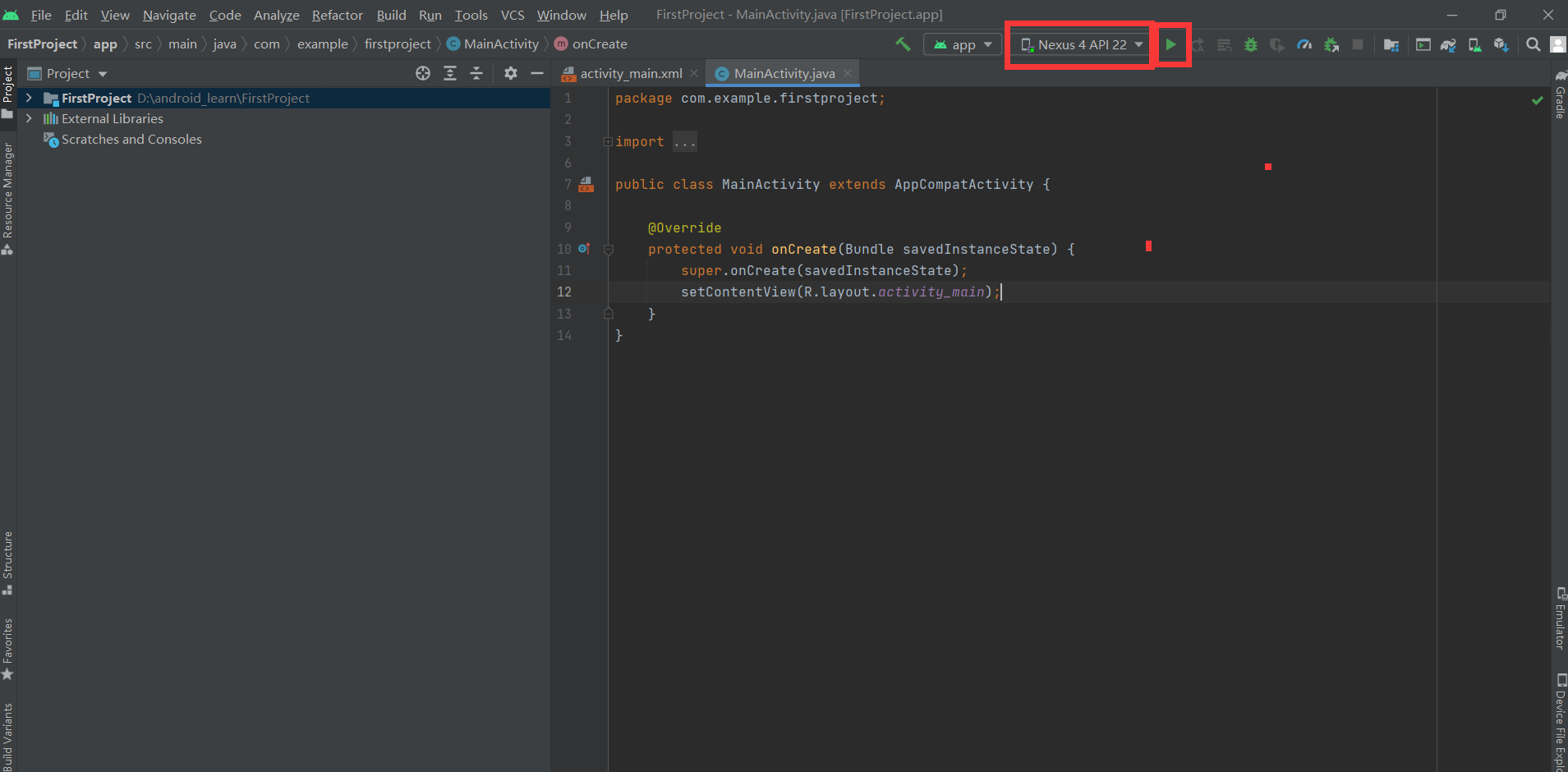Open the File menu

tap(41, 15)
